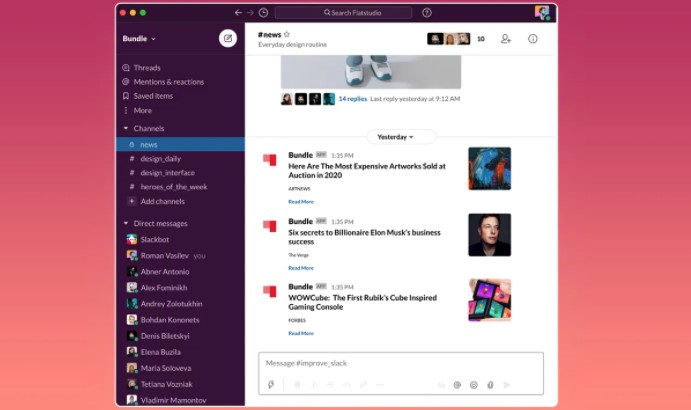Open the shortcuts lightning bolt menu

[271, 384]
